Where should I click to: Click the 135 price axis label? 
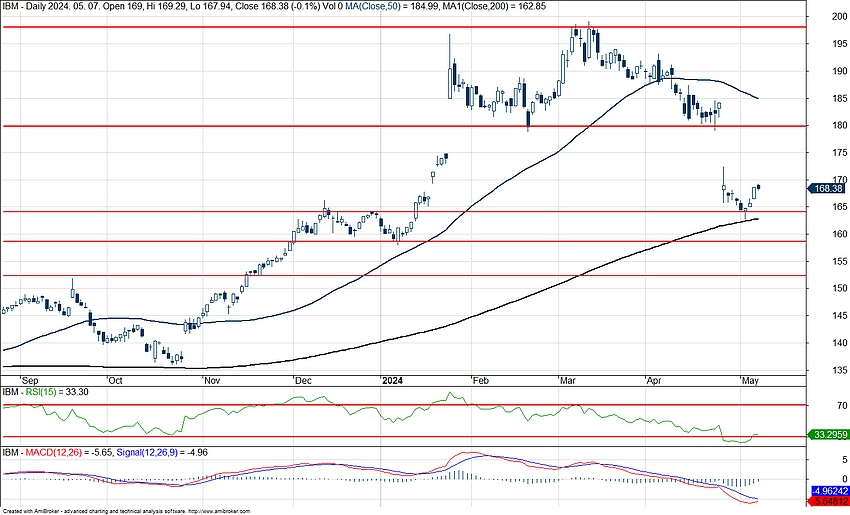click(840, 370)
